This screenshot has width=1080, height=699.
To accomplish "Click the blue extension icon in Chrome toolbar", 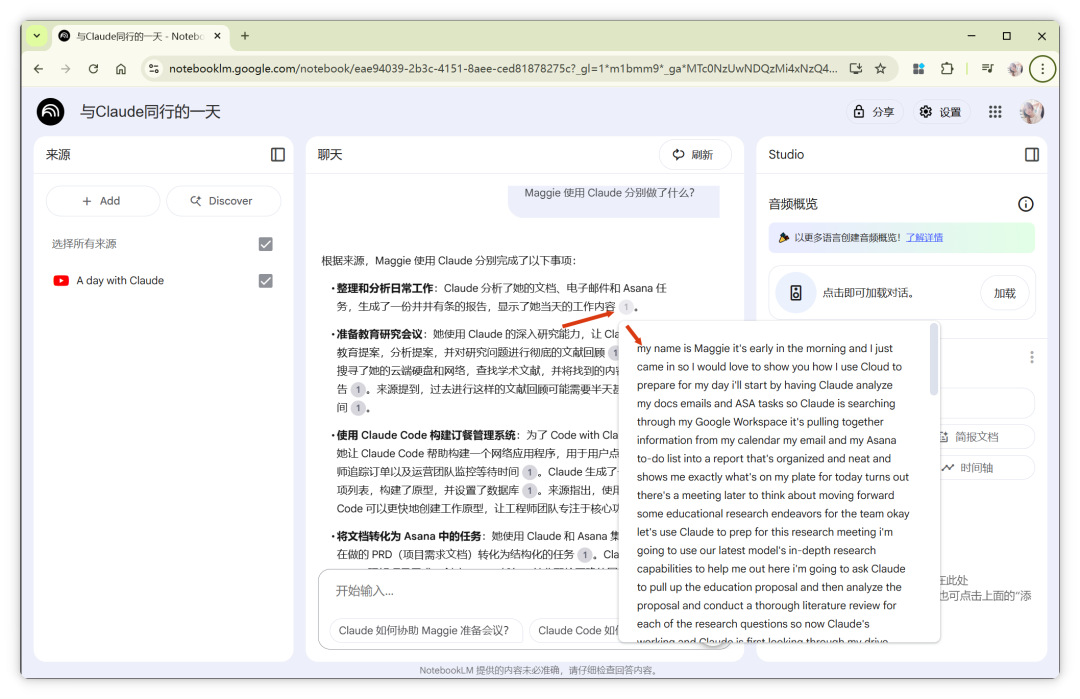I will [x=918, y=68].
